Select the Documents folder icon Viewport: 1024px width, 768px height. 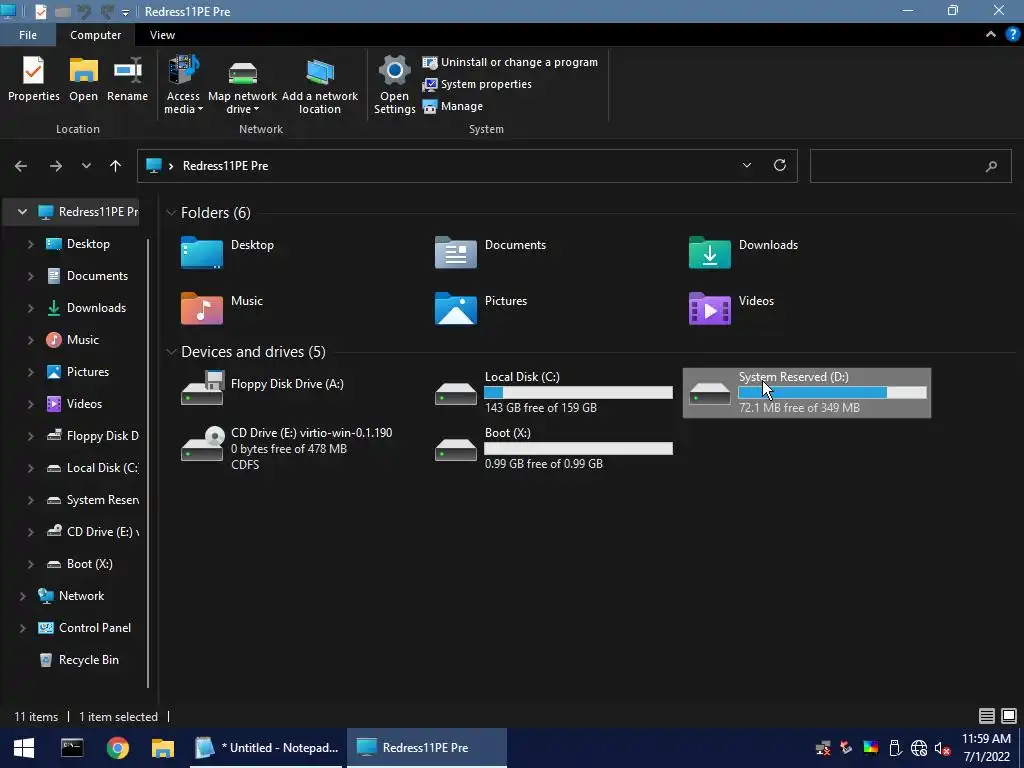click(x=456, y=252)
